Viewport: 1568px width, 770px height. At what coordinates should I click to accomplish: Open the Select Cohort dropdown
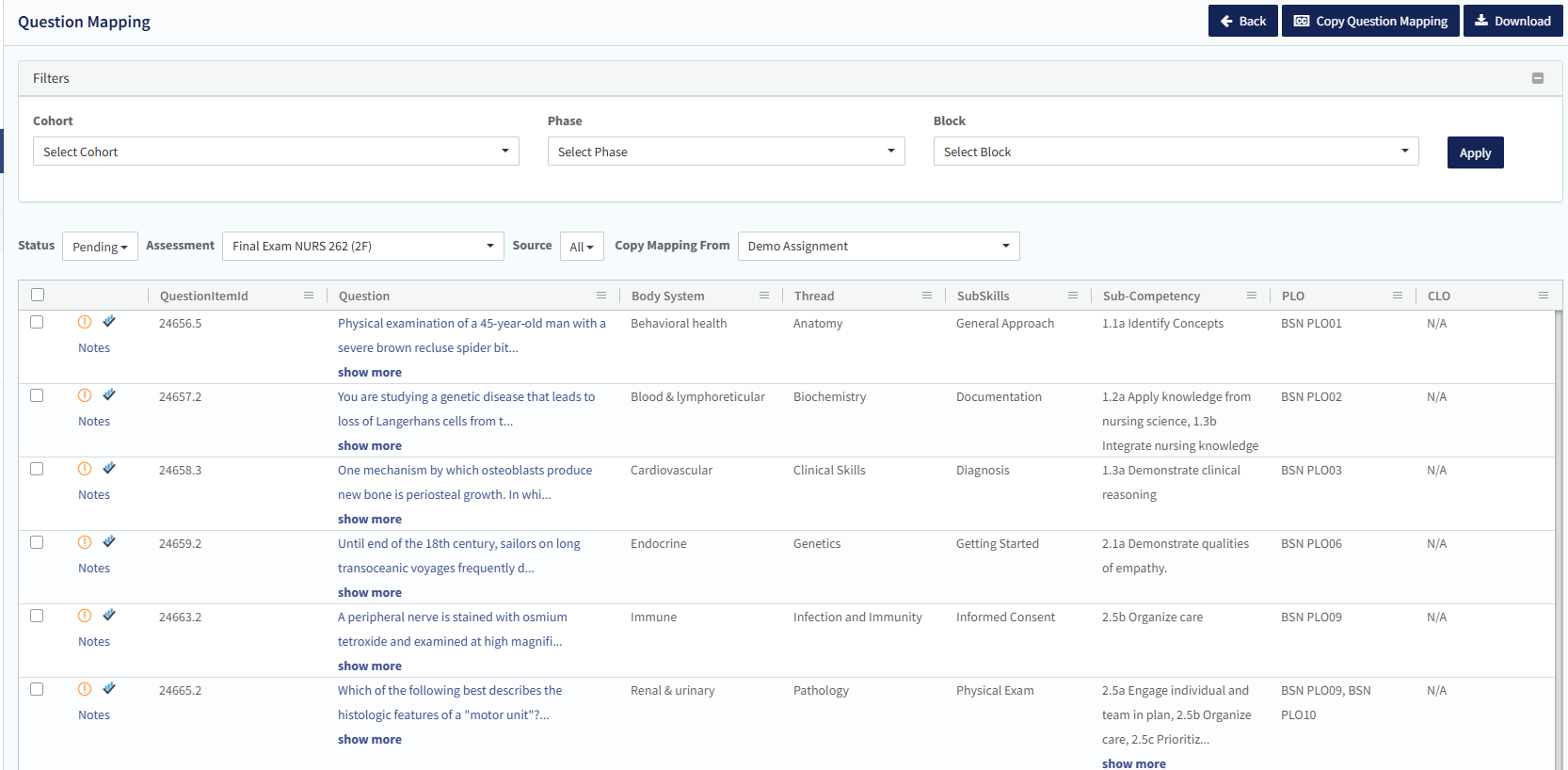[276, 152]
